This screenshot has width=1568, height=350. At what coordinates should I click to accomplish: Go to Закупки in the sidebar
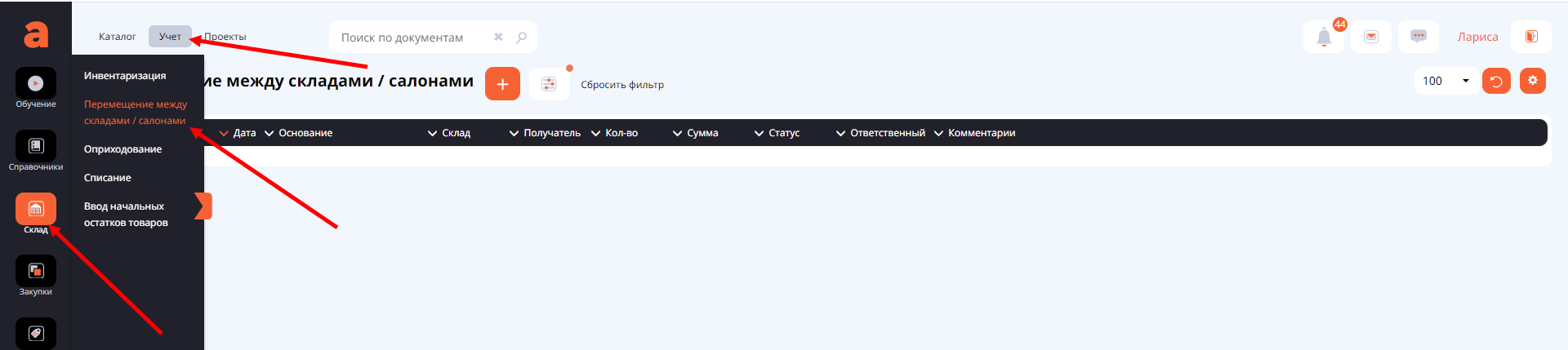click(x=35, y=272)
